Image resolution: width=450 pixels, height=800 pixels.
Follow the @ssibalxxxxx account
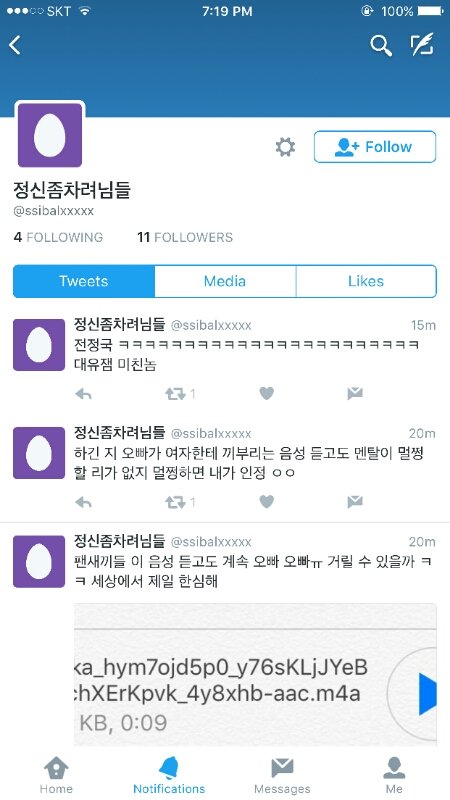coord(375,147)
